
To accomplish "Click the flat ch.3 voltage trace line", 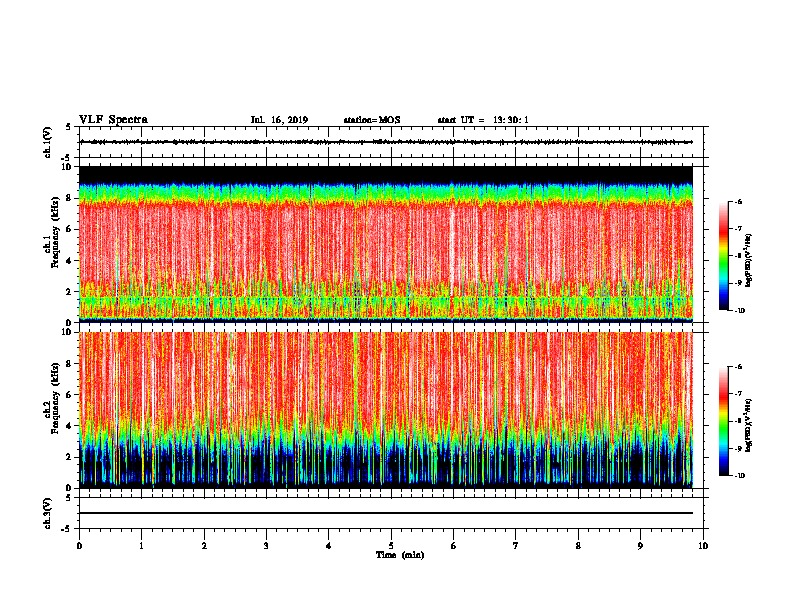I will click(386, 513).
